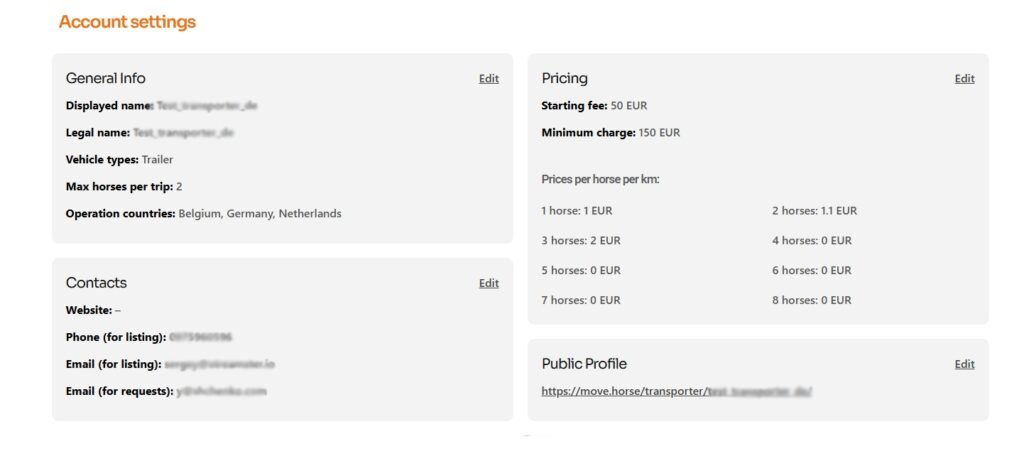Click the 3 horses 2 EUR price
This screenshot has height=456, width=1024.
(x=580, y=241)
